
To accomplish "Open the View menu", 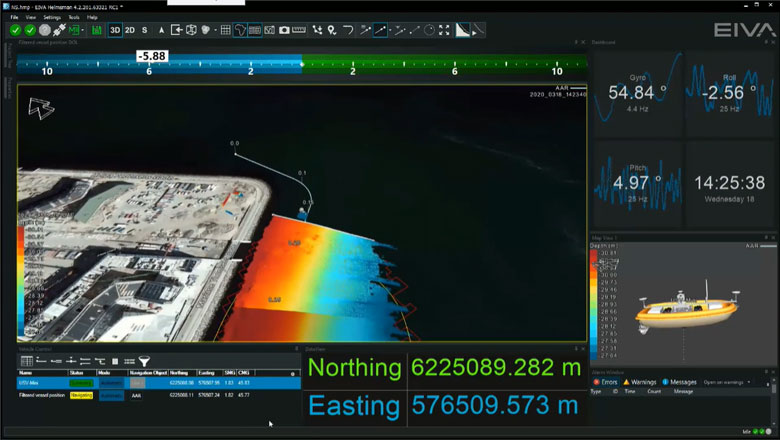I will (x=31, y=17).
